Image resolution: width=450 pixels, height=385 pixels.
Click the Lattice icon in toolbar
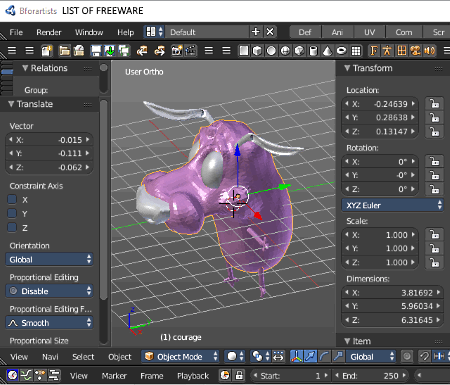coord(402,51)
